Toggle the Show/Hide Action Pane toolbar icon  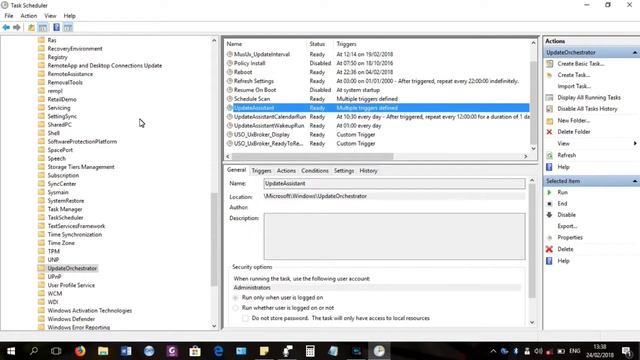pos(68,27)
